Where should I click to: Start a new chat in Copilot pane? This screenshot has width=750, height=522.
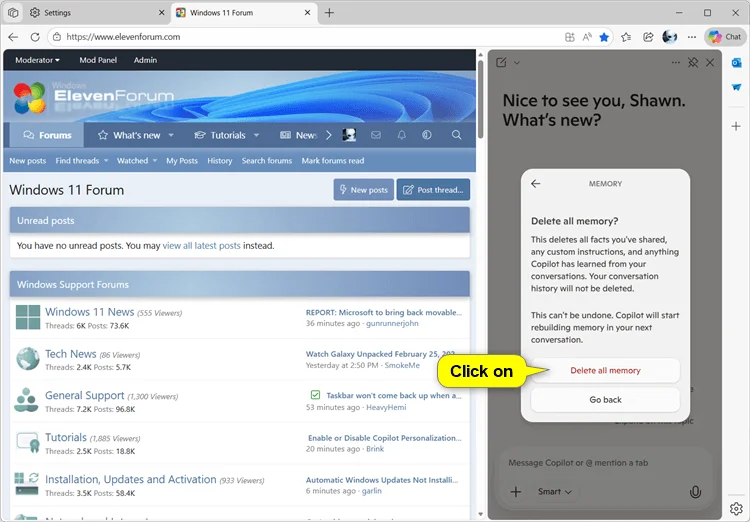pyautogui.click(x=501, y=62)
